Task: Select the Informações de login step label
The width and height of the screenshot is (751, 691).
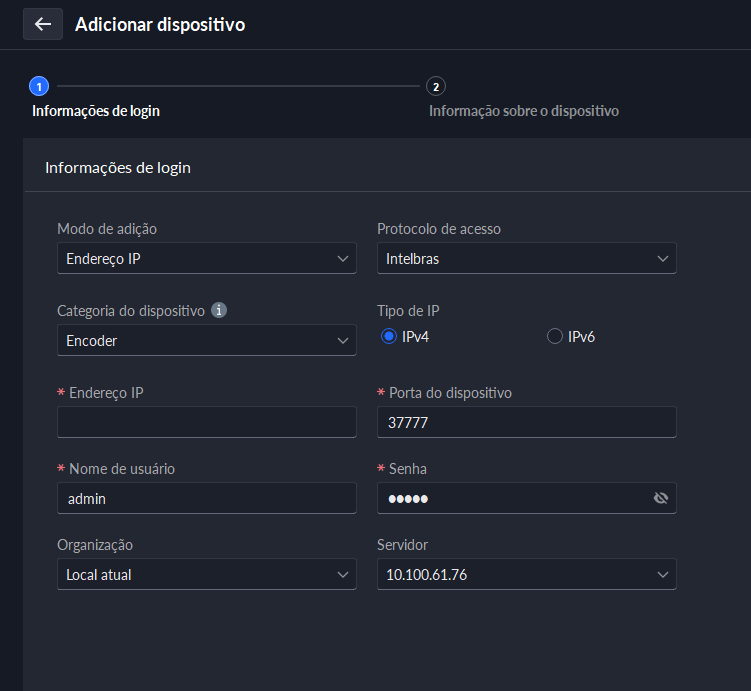Action: [96, 111]
